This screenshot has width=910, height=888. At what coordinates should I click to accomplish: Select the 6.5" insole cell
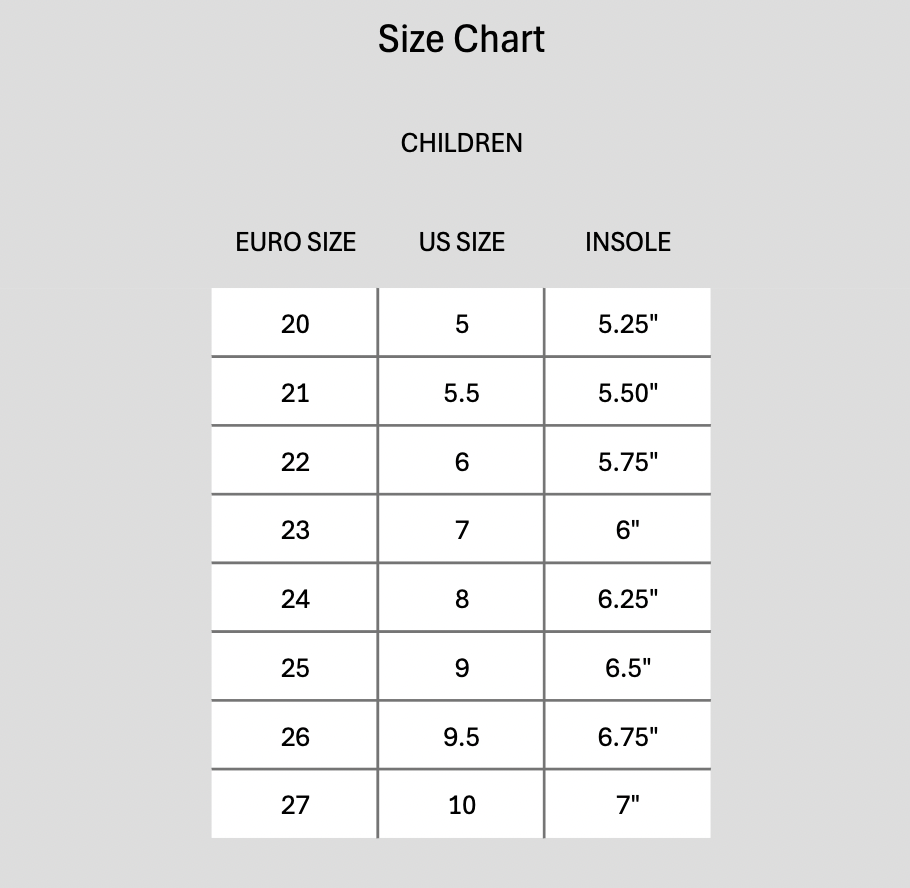[627, 667]
